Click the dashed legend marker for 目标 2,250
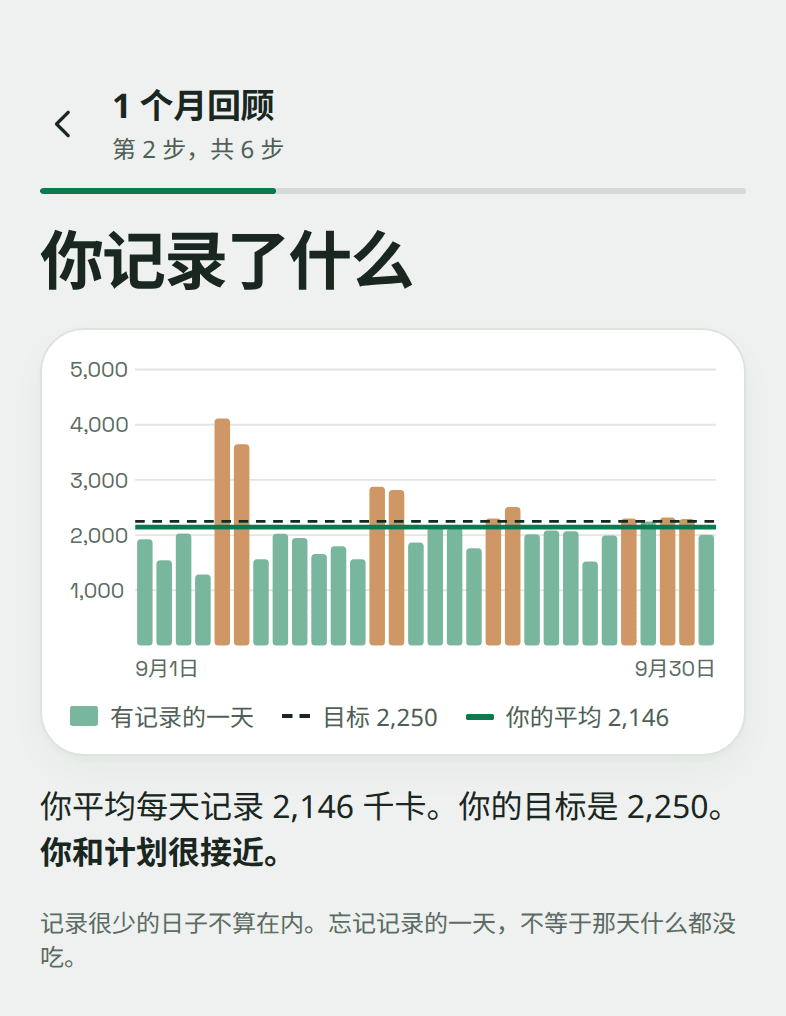This screenshot has width=786, height=1016. pyautogui.click(x=295, y=717)
